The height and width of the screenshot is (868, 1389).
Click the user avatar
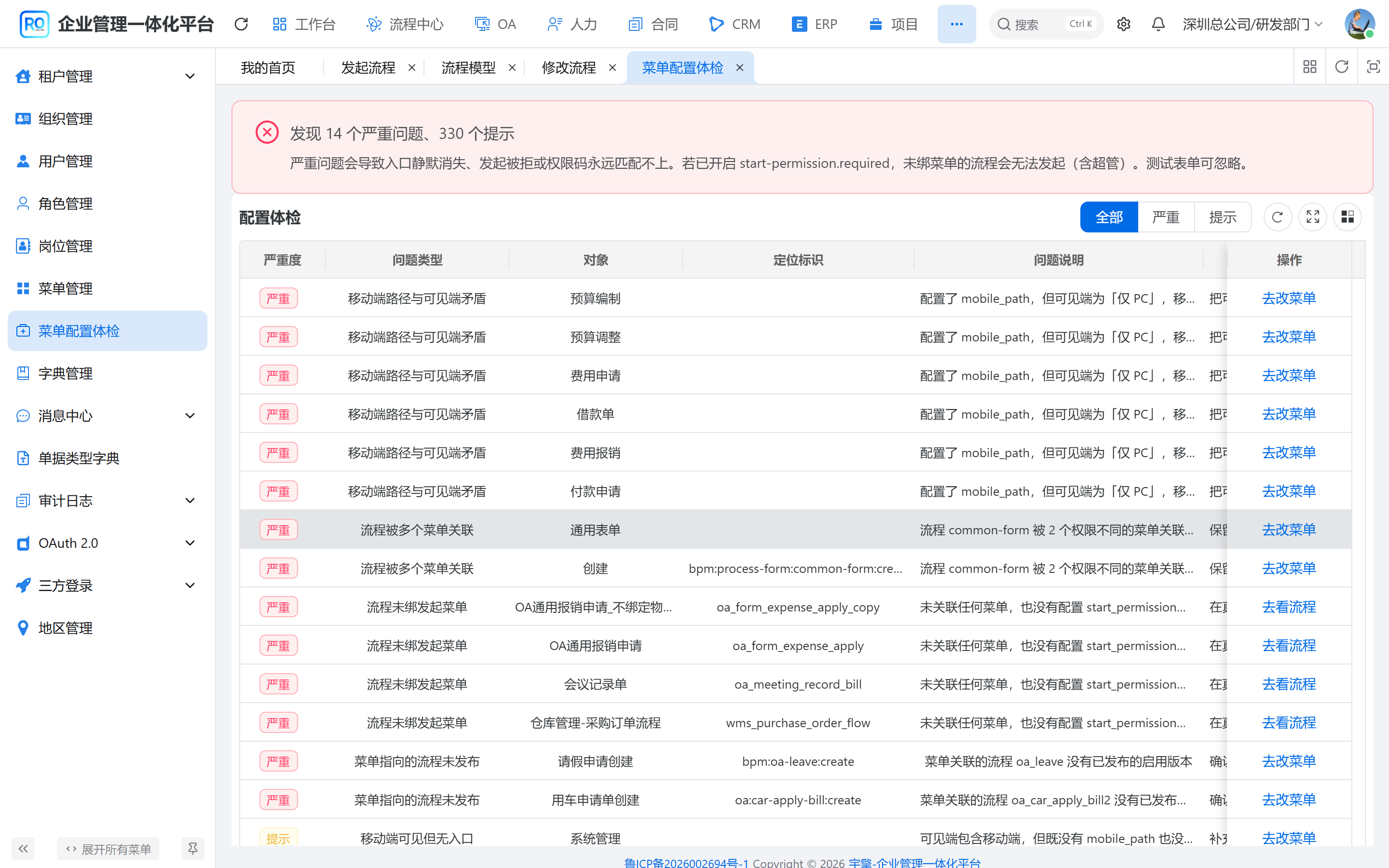(1359, 24)
